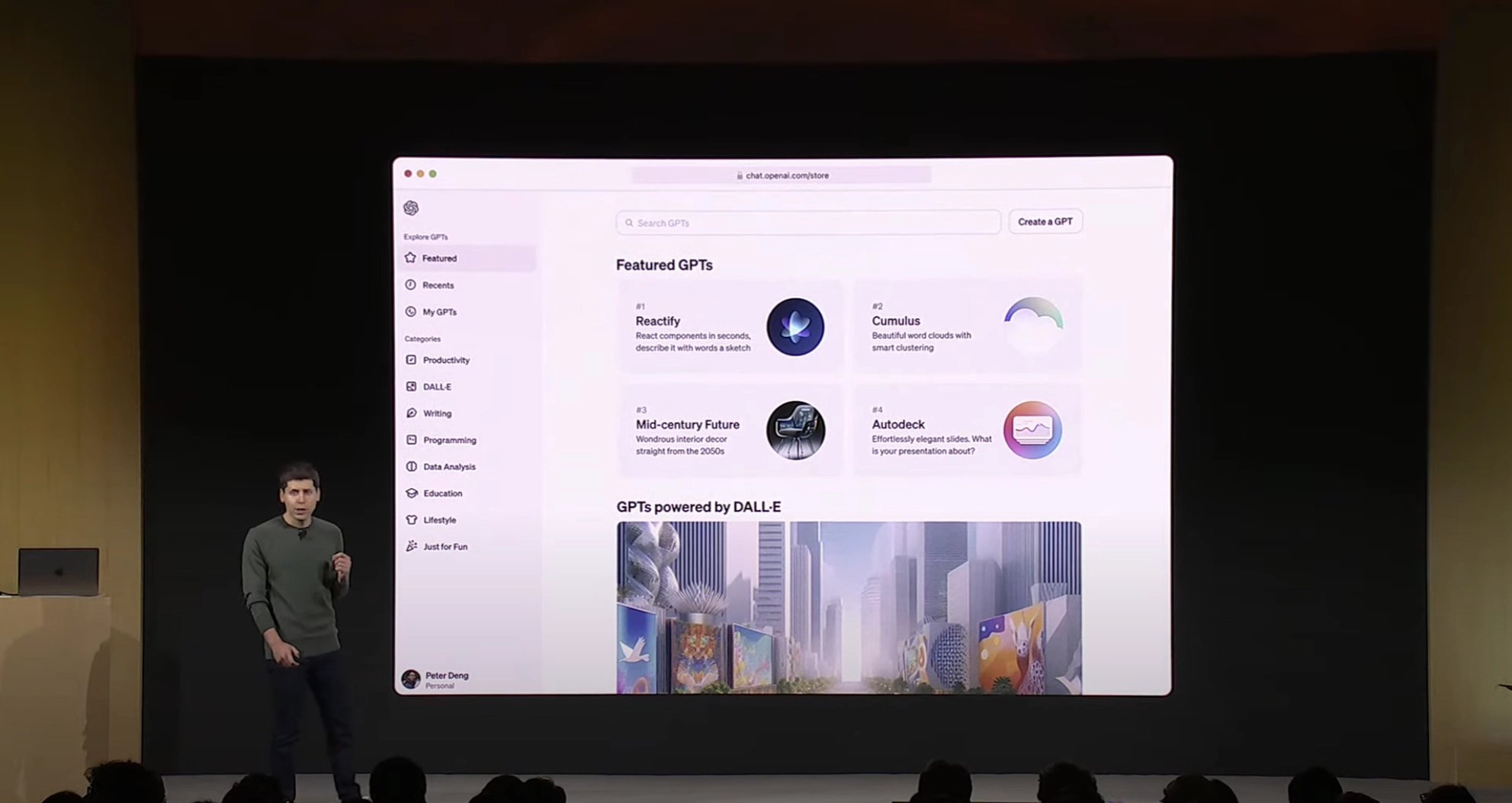1512x803 pixels.
Task: Select the DALL·E category label
Action: click(x=438, y=387)
